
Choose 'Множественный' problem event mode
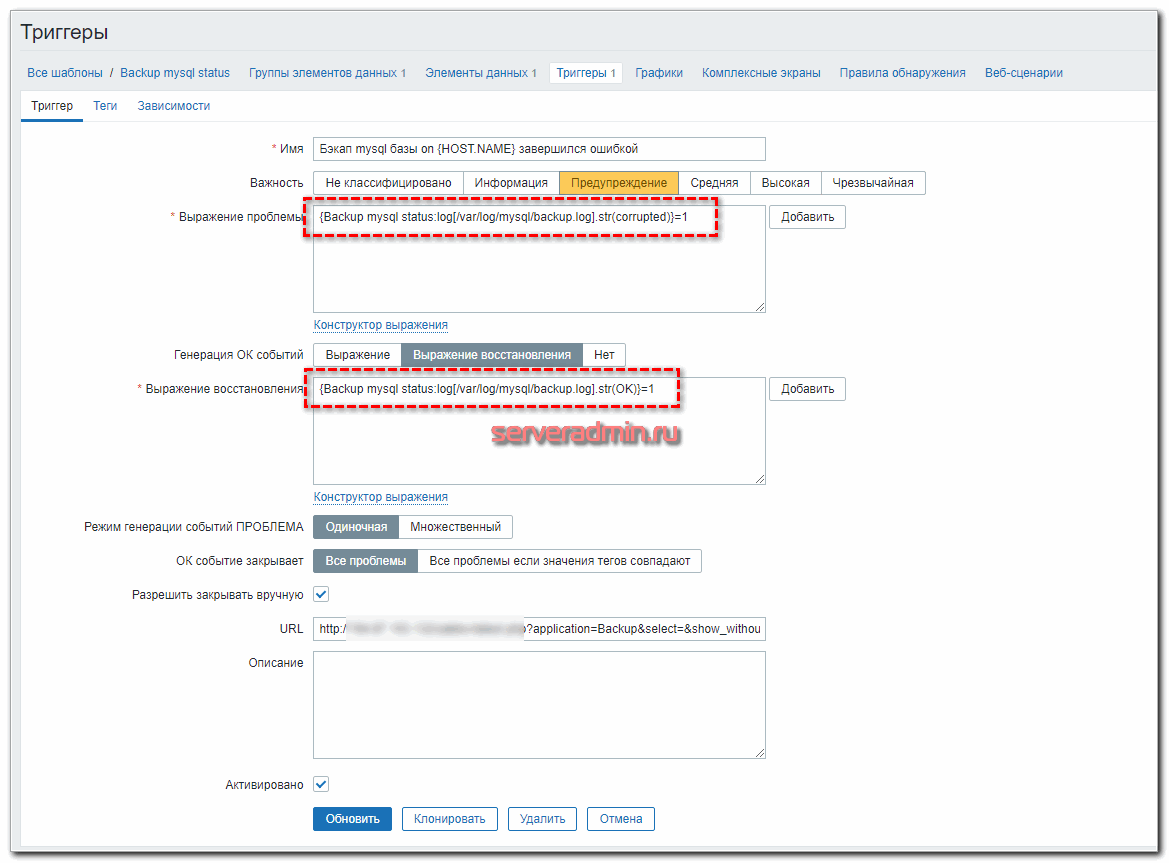[455, 527]
